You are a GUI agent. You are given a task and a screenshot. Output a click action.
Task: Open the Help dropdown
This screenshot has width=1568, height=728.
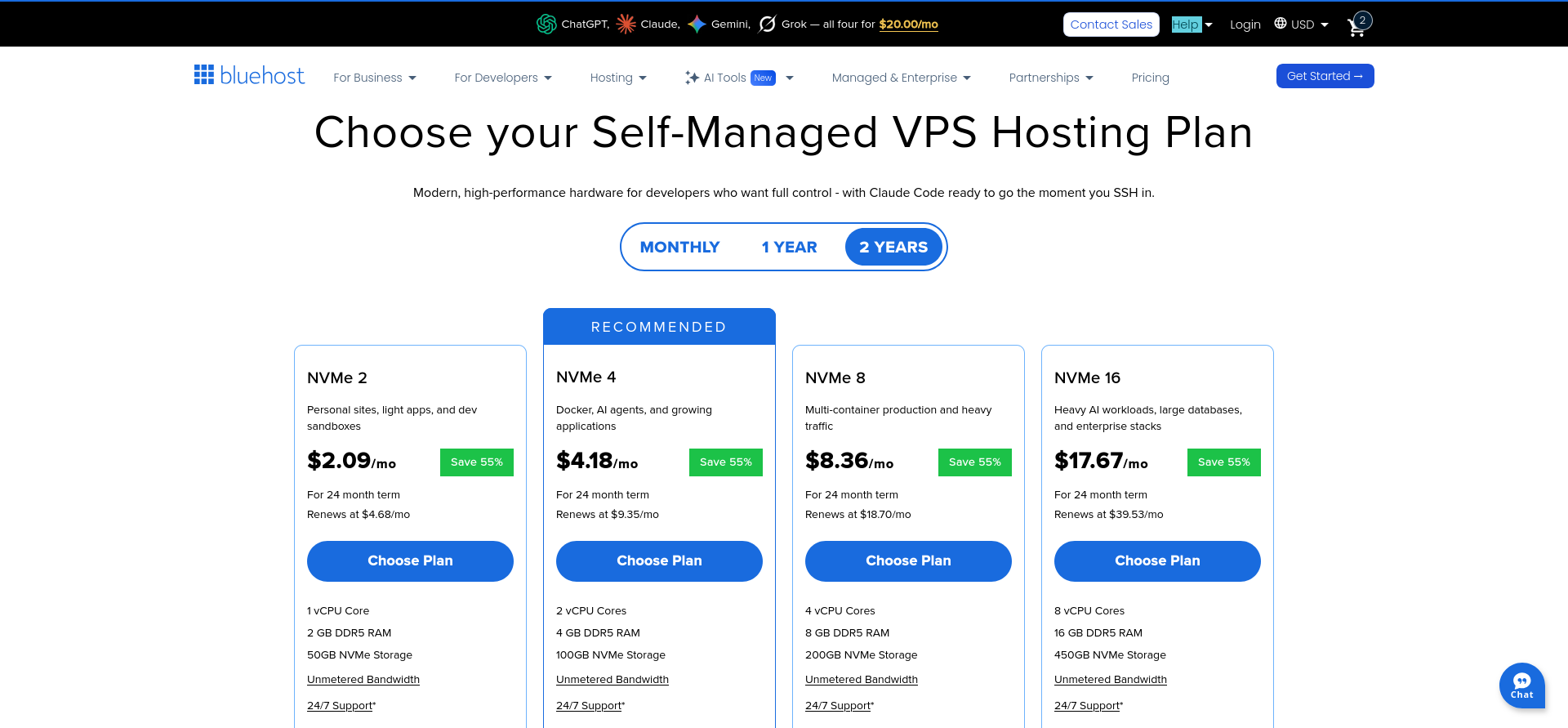click(1192, 25)
